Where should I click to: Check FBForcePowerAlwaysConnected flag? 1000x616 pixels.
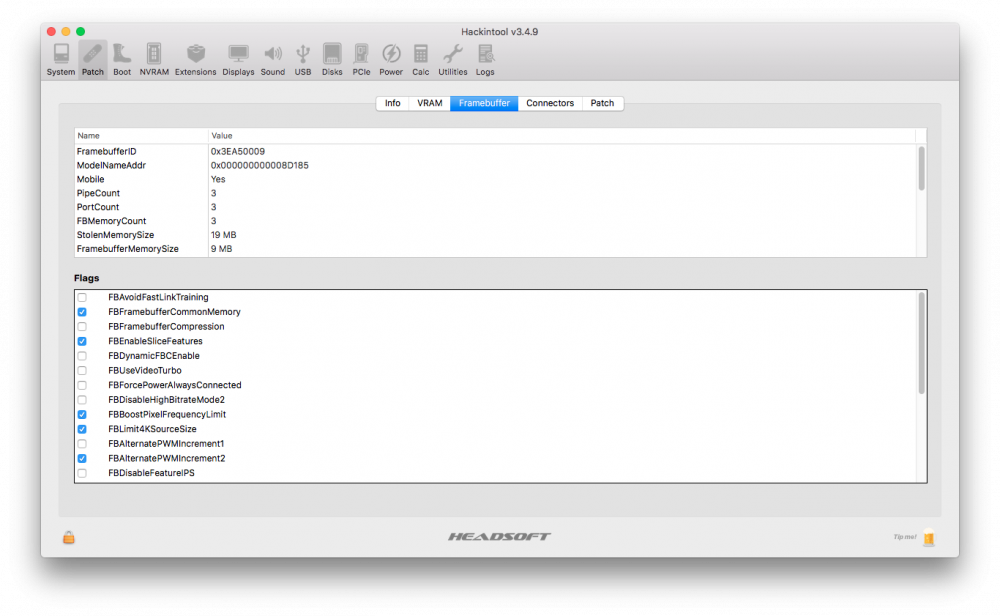[x=82, y=385]
